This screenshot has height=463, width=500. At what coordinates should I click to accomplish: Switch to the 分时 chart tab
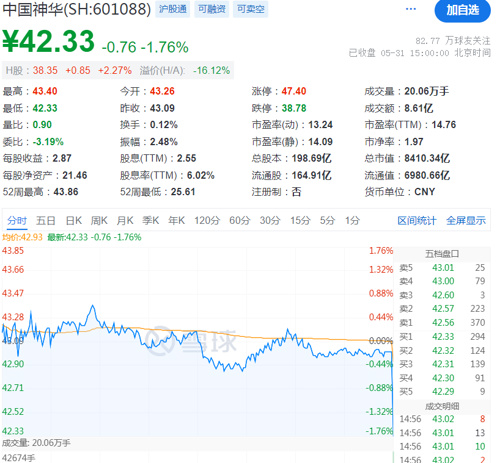(x=17, y=221)
